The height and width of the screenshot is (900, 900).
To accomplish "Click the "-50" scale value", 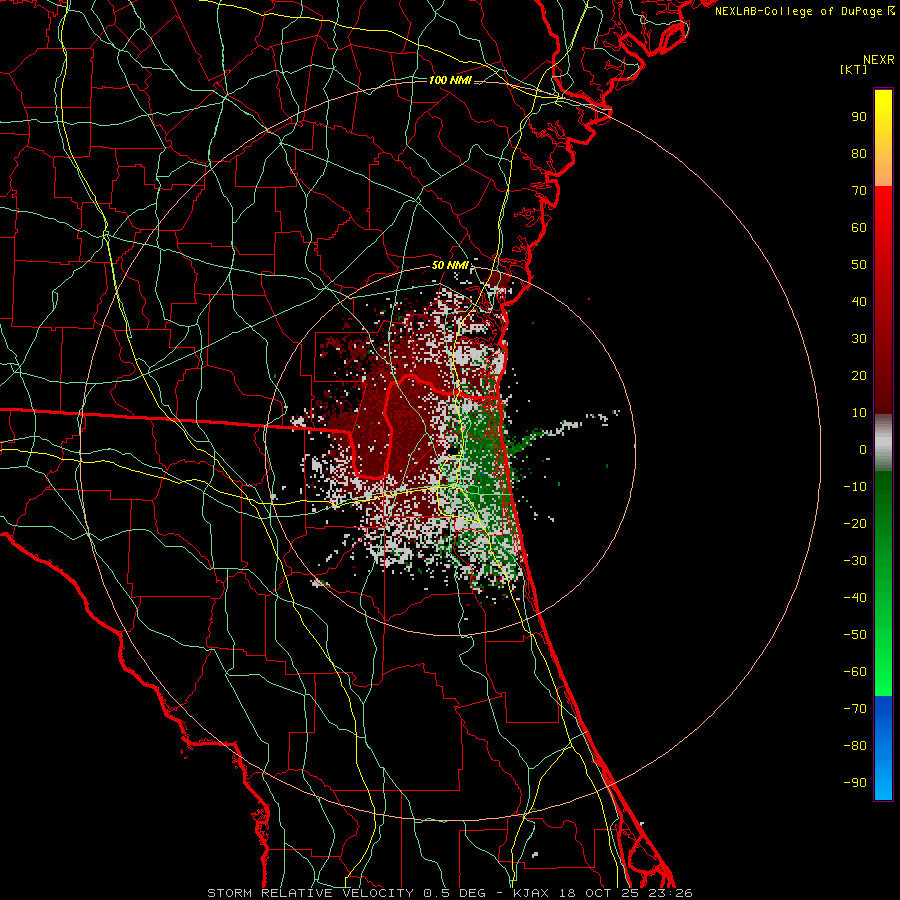I will click(x=855, y=635).
